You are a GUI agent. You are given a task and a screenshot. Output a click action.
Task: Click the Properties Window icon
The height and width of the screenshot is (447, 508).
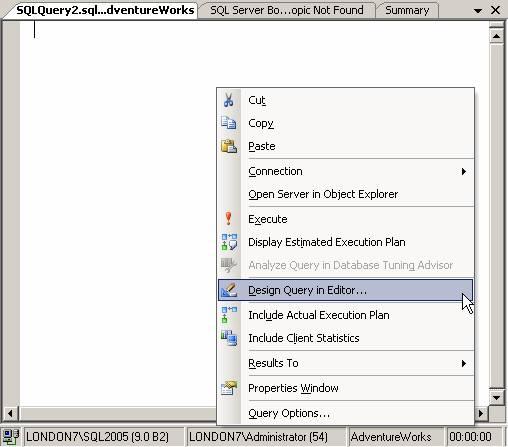(229, 388)
